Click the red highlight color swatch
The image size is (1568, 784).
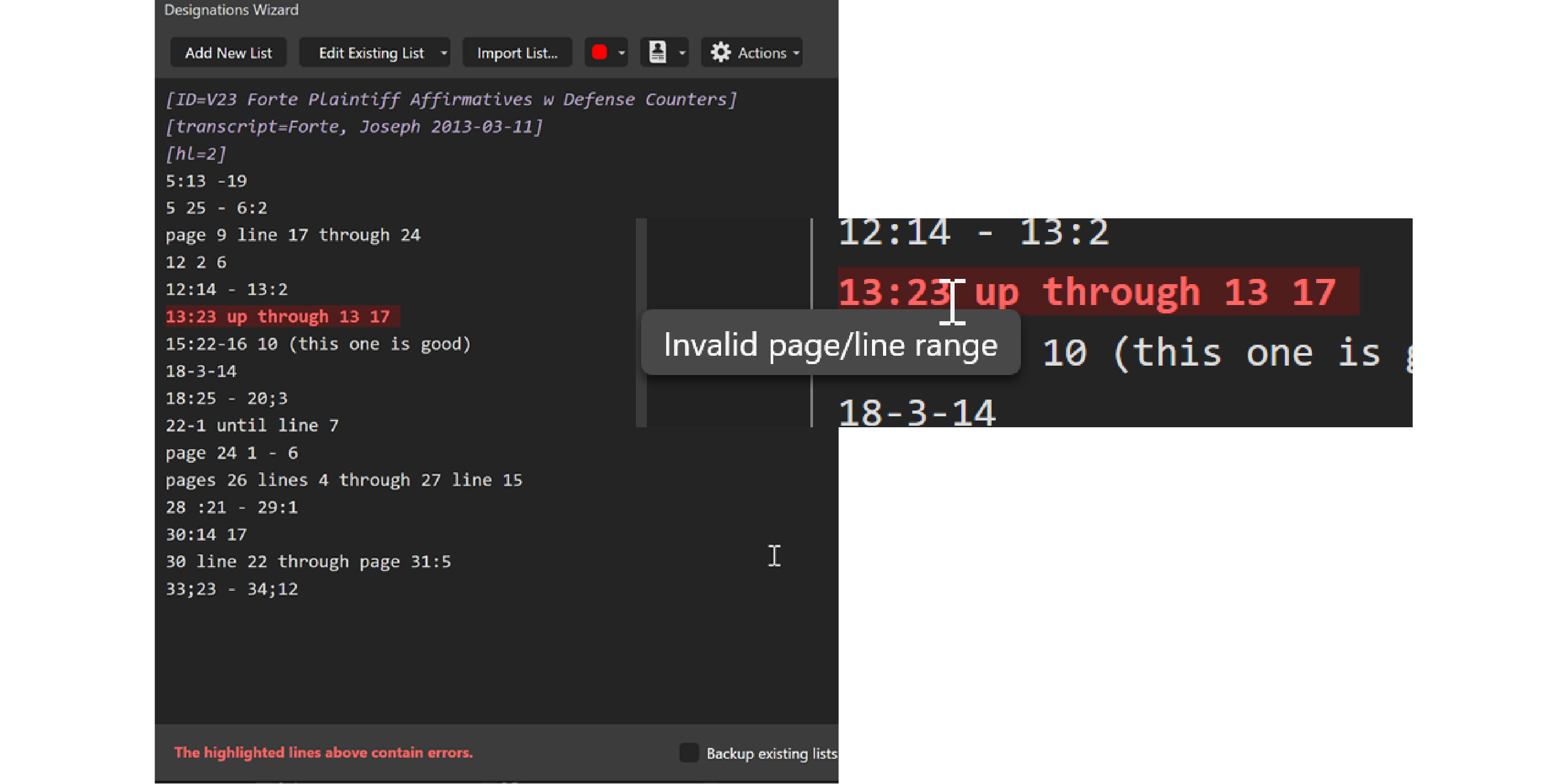(599, 52)
